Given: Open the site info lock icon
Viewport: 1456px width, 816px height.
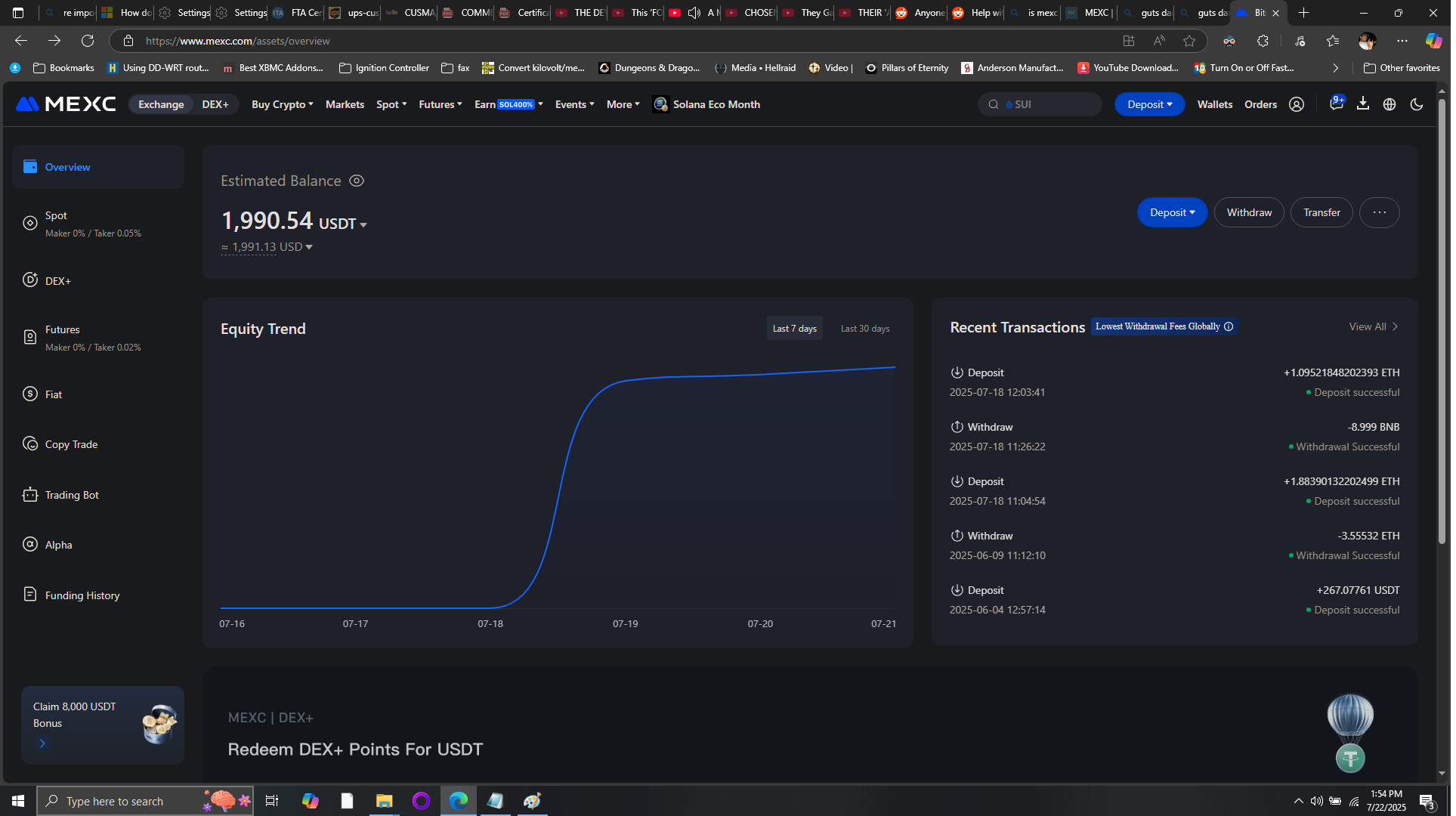Looking at the screenshot, I should pyautogui.click(x=128, y=41).
